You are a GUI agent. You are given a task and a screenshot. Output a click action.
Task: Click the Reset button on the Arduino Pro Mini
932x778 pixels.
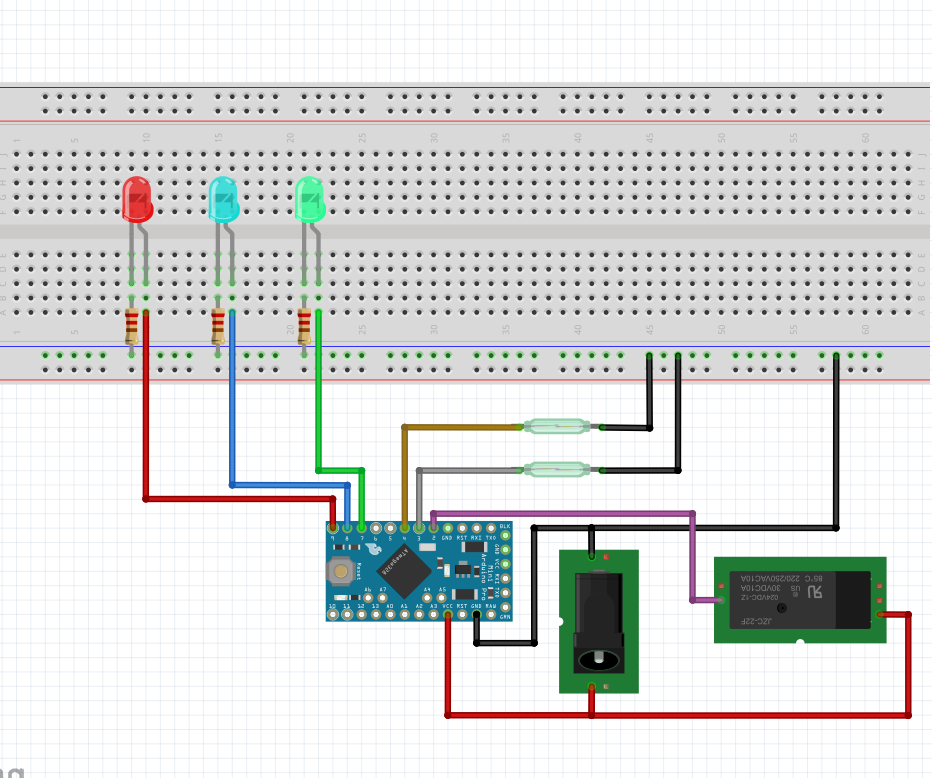click(x=340, y=569)
